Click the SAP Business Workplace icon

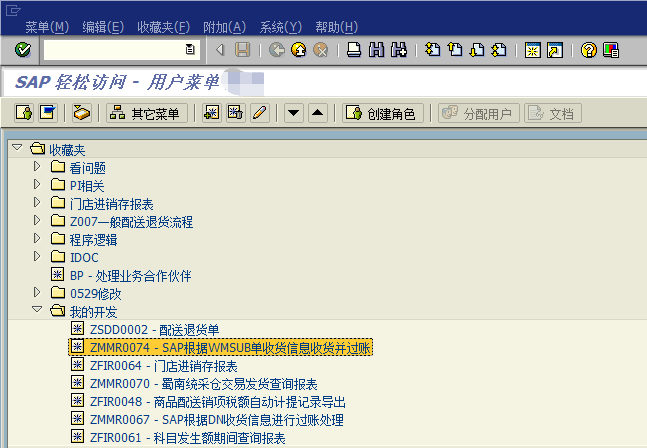[x=82, y=113]
